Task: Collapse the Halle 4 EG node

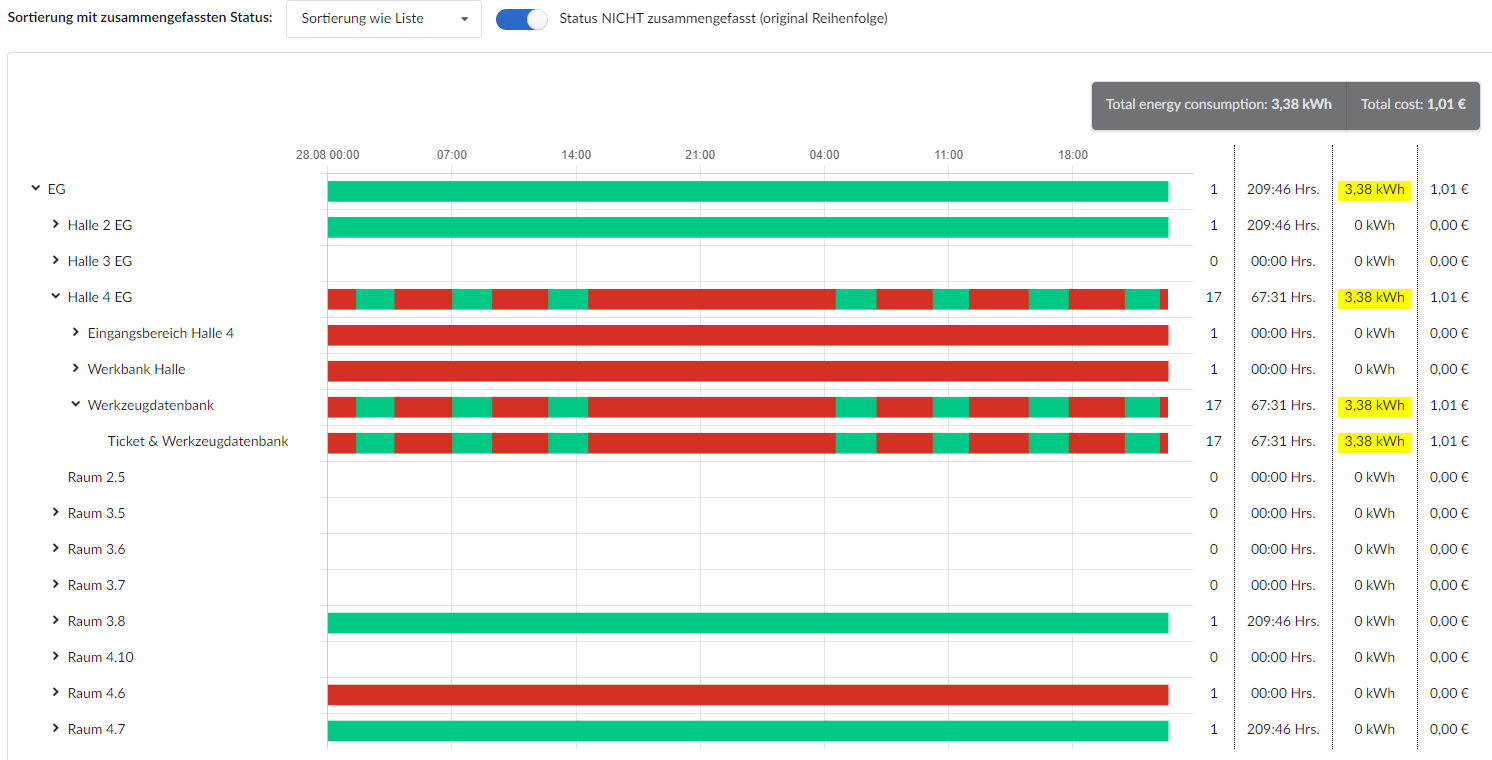Action: pyautogui.click(x=56, y=297)
